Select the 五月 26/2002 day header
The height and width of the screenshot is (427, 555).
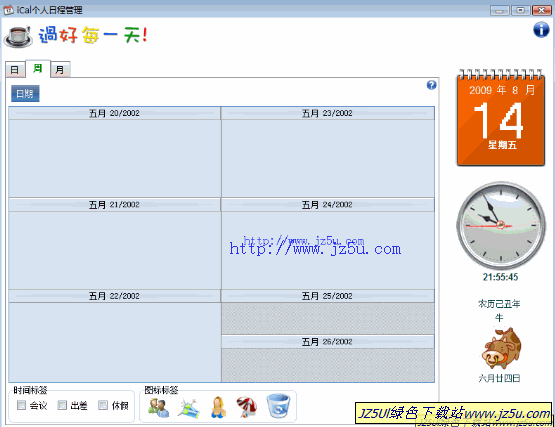(x=328, y=342)
